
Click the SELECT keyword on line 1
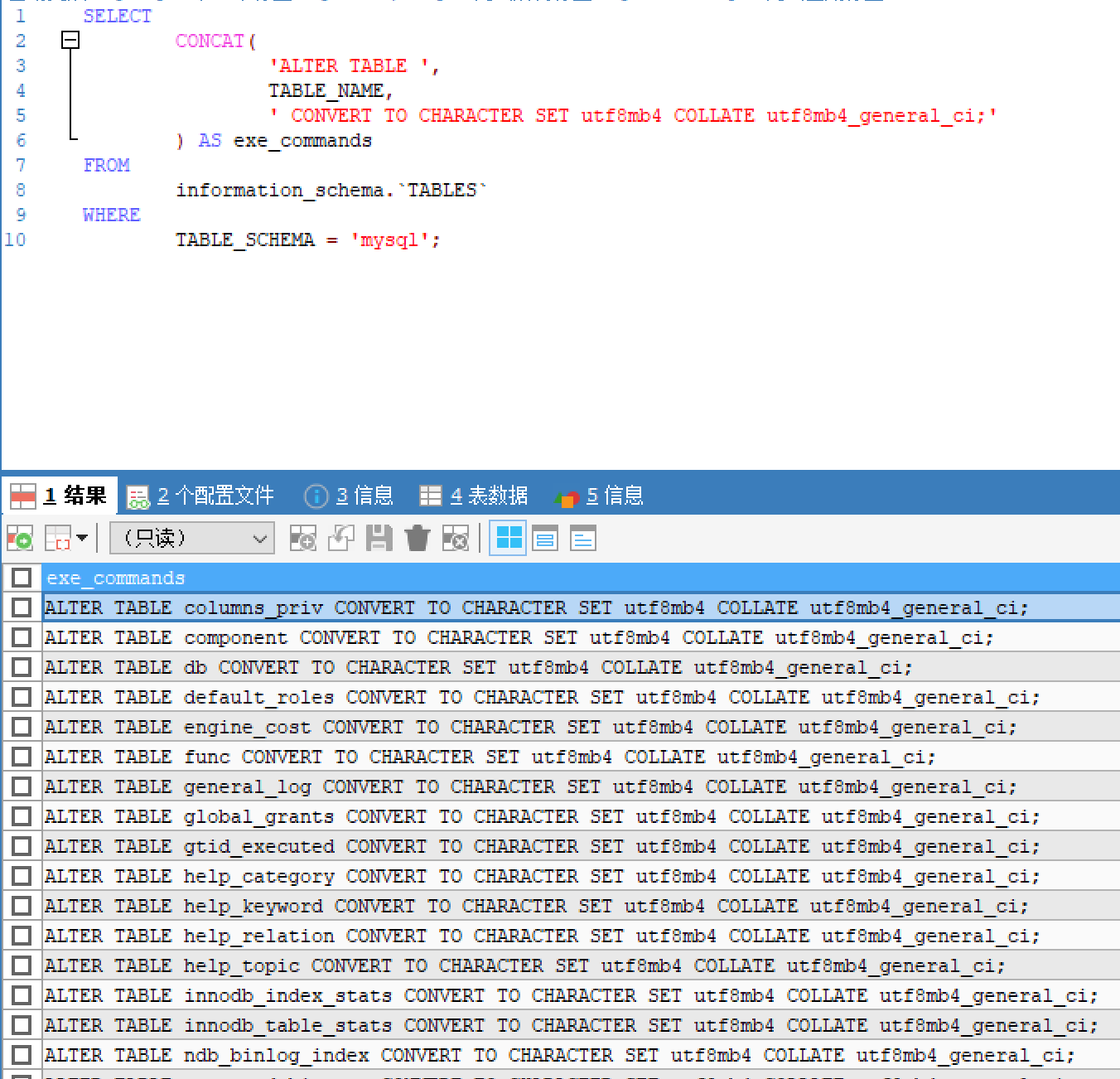coord(118,16)
